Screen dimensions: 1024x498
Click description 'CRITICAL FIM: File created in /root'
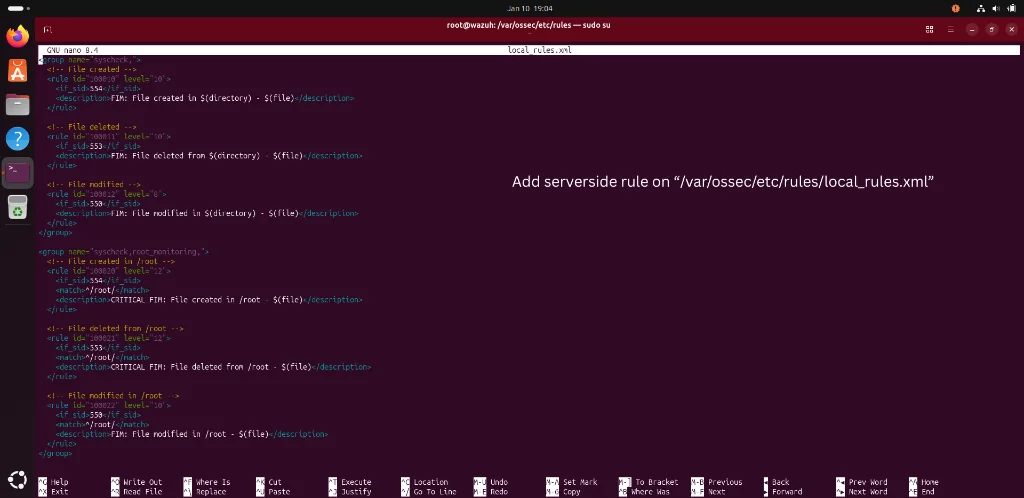click(208, 300)
